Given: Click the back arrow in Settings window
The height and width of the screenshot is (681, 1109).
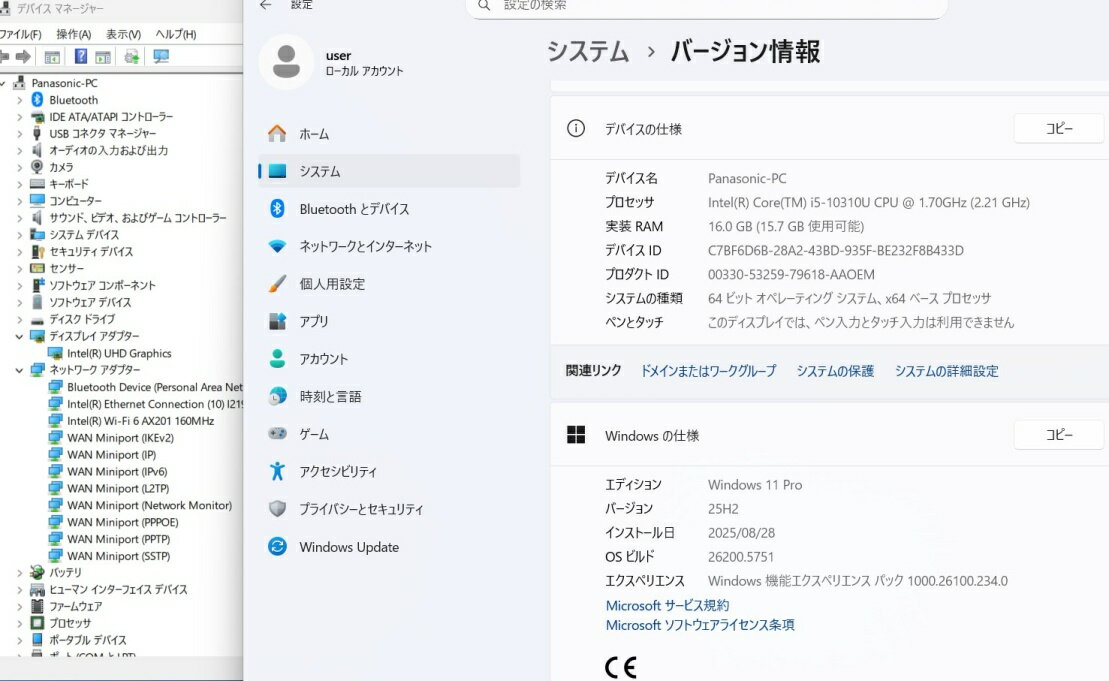Looking at the screenshot, I should 265,5.
